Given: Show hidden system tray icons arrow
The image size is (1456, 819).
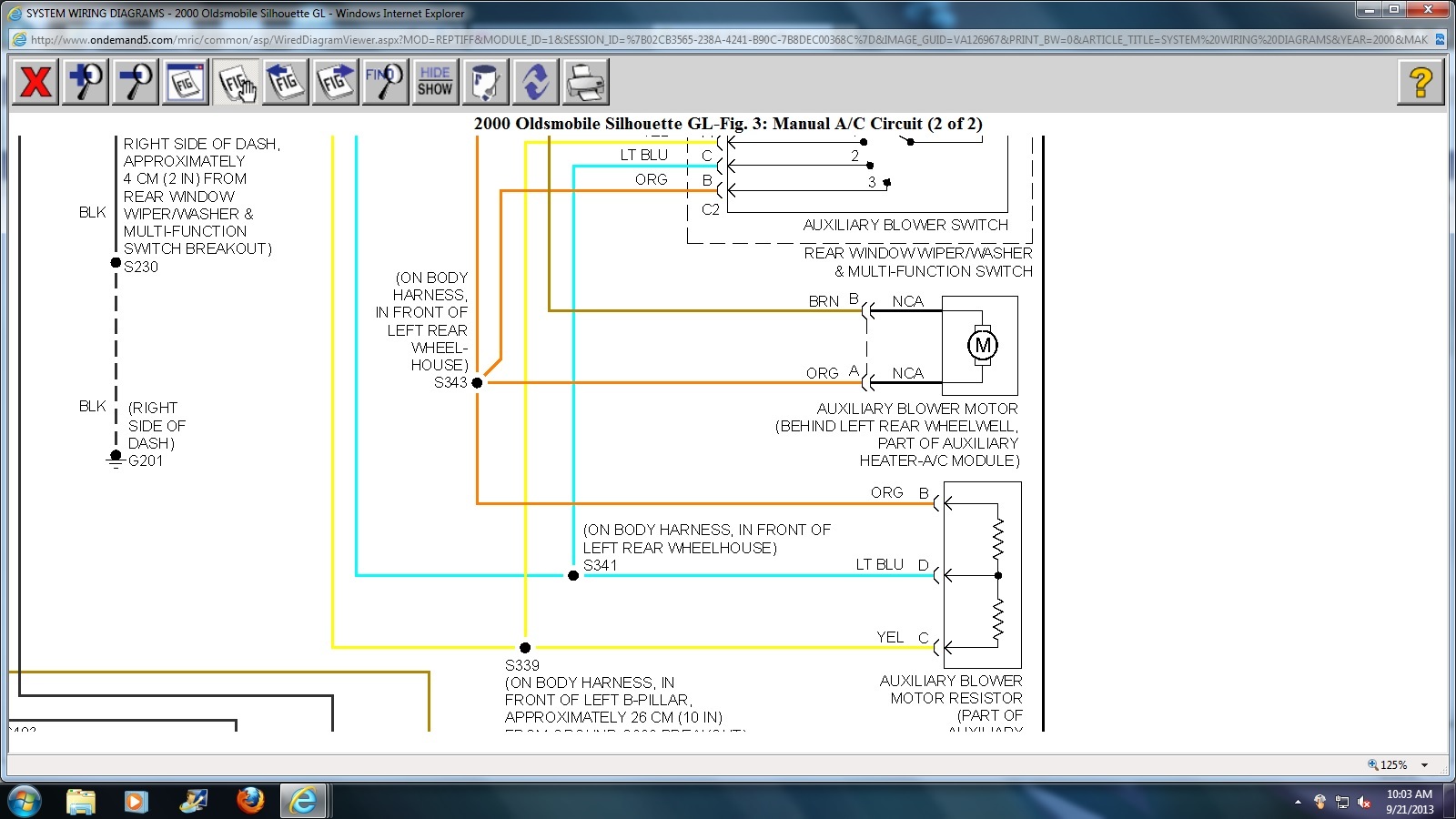Looking at the screenshot, I should coord(1298,802).
